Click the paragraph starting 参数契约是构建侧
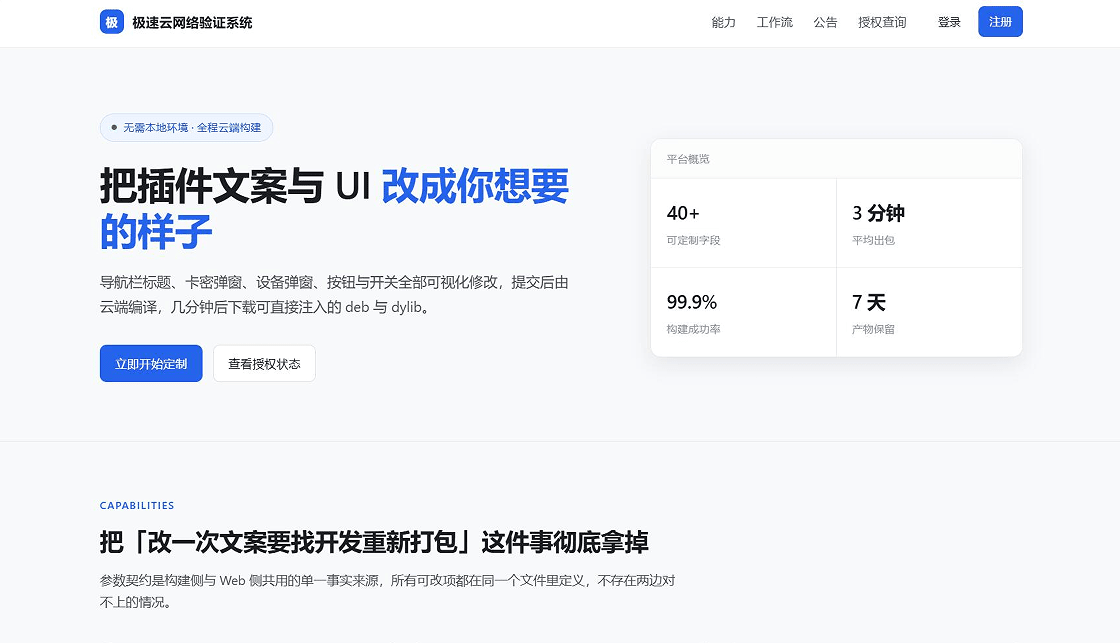The image size is (1120, 643). point(388,591)
